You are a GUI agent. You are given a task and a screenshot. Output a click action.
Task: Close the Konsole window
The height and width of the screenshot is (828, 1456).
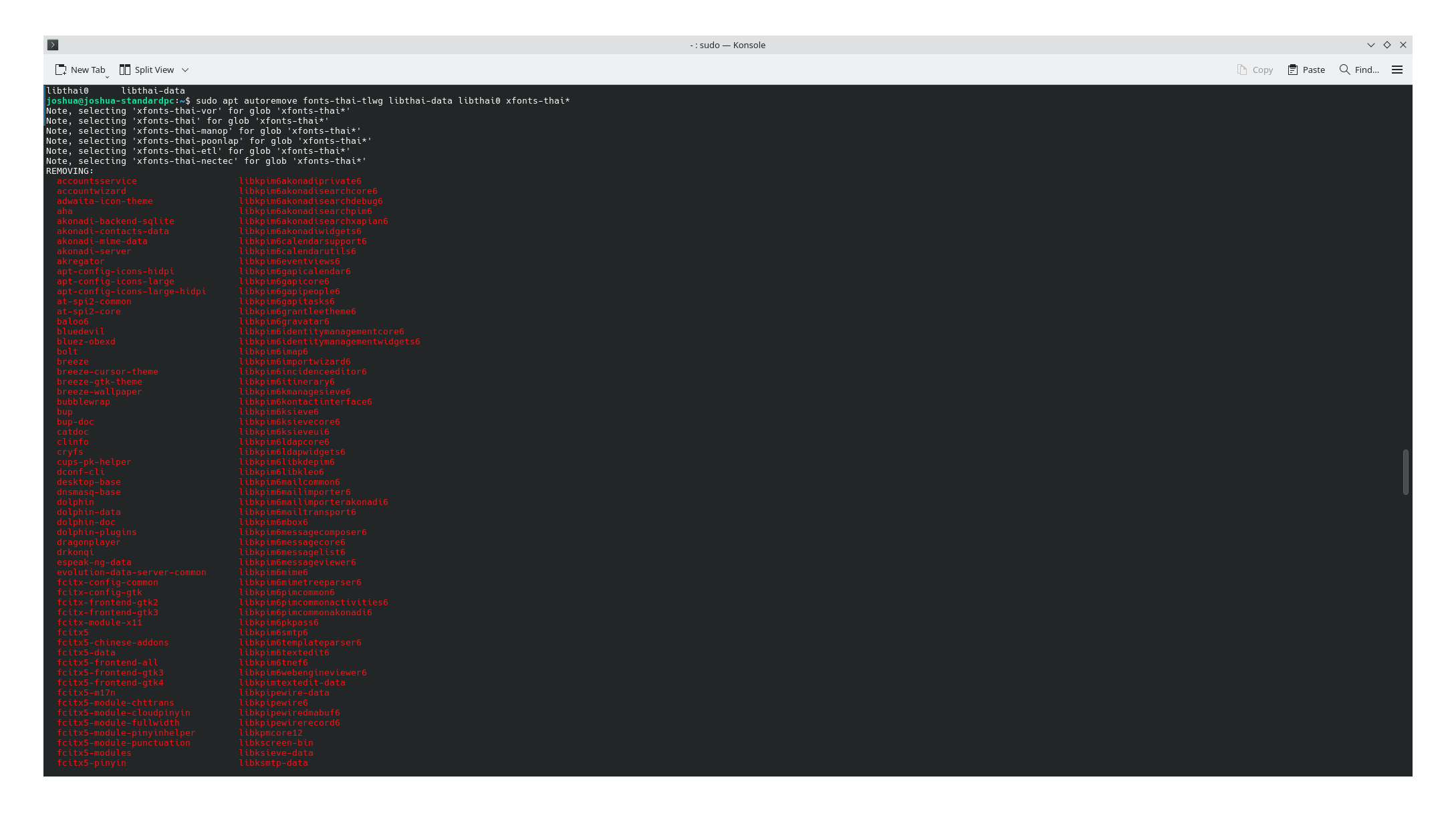tap(1403, 45)
